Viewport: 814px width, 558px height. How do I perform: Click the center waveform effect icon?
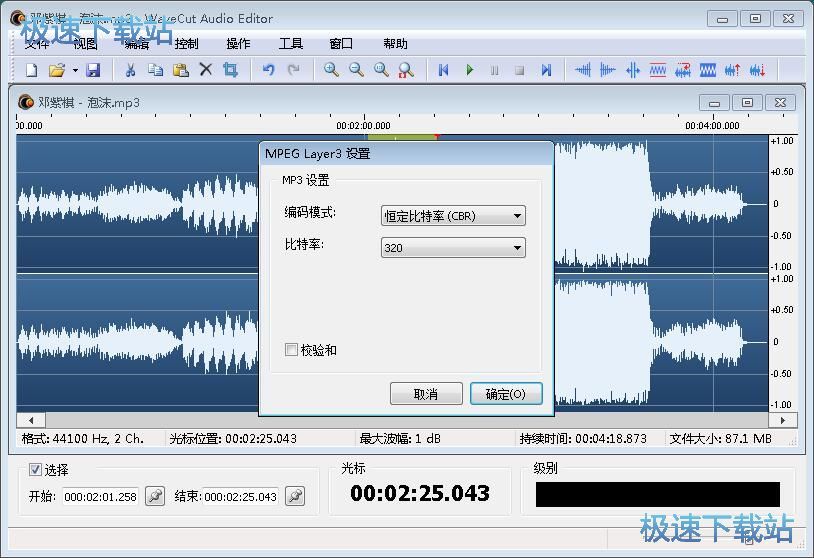click(x=632, y=70)
